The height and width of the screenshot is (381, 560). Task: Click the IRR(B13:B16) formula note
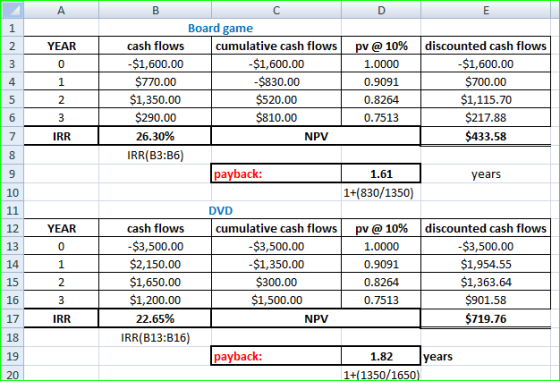pyautogui.click(x=155, y=337)
